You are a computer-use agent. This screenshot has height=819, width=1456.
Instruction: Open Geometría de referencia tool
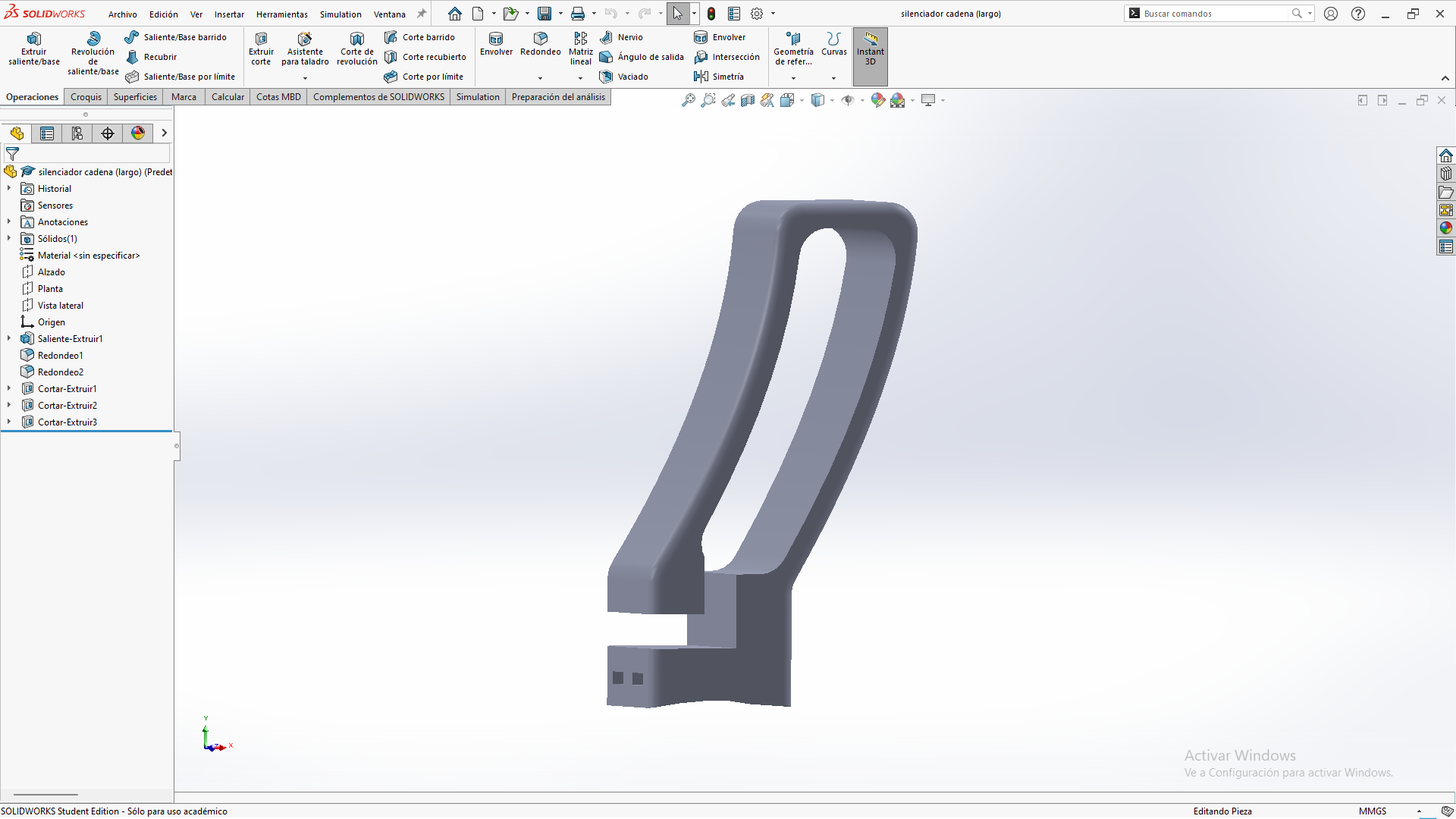pos(793,49)
